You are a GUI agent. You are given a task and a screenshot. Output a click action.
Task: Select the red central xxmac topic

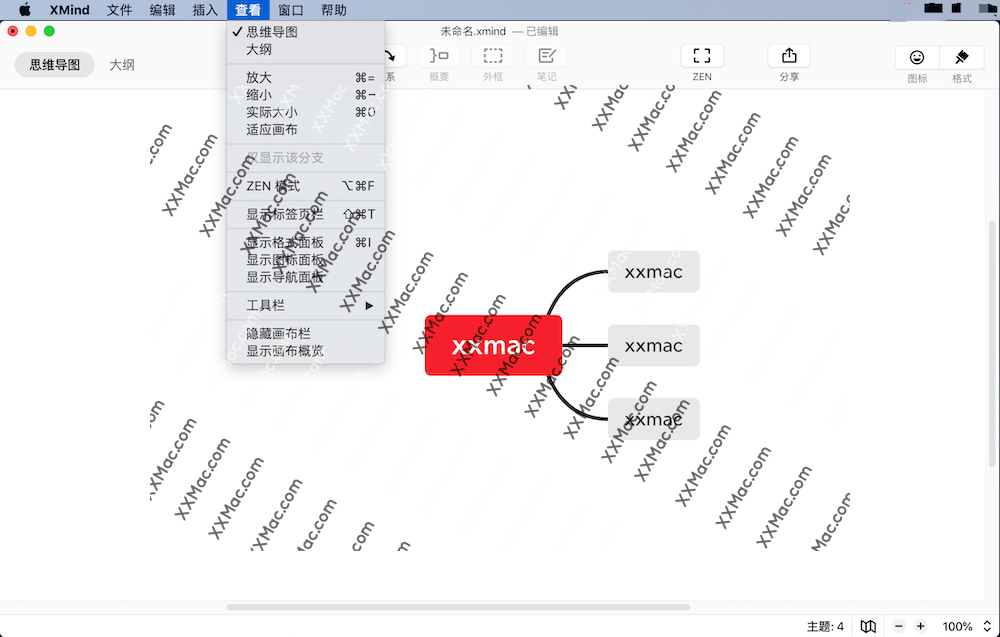(493, 346)
